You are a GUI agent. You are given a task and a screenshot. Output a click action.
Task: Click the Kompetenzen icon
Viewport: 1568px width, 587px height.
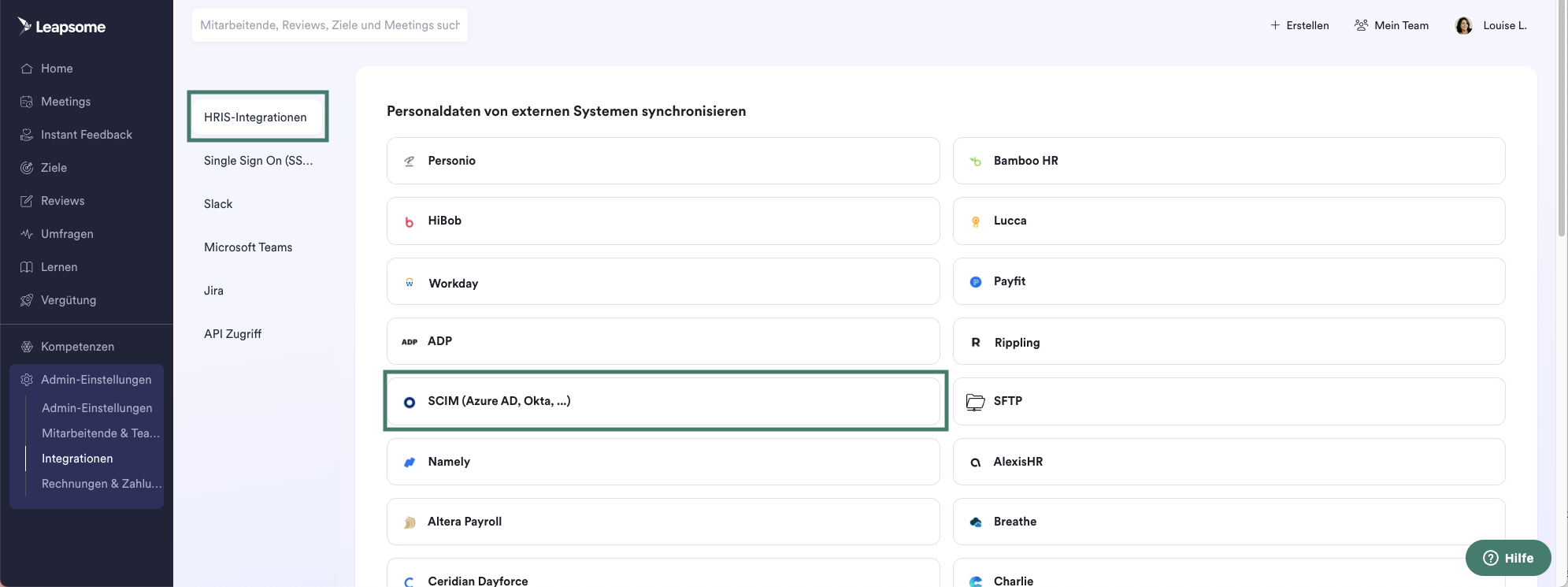click(x=27, y=347)
